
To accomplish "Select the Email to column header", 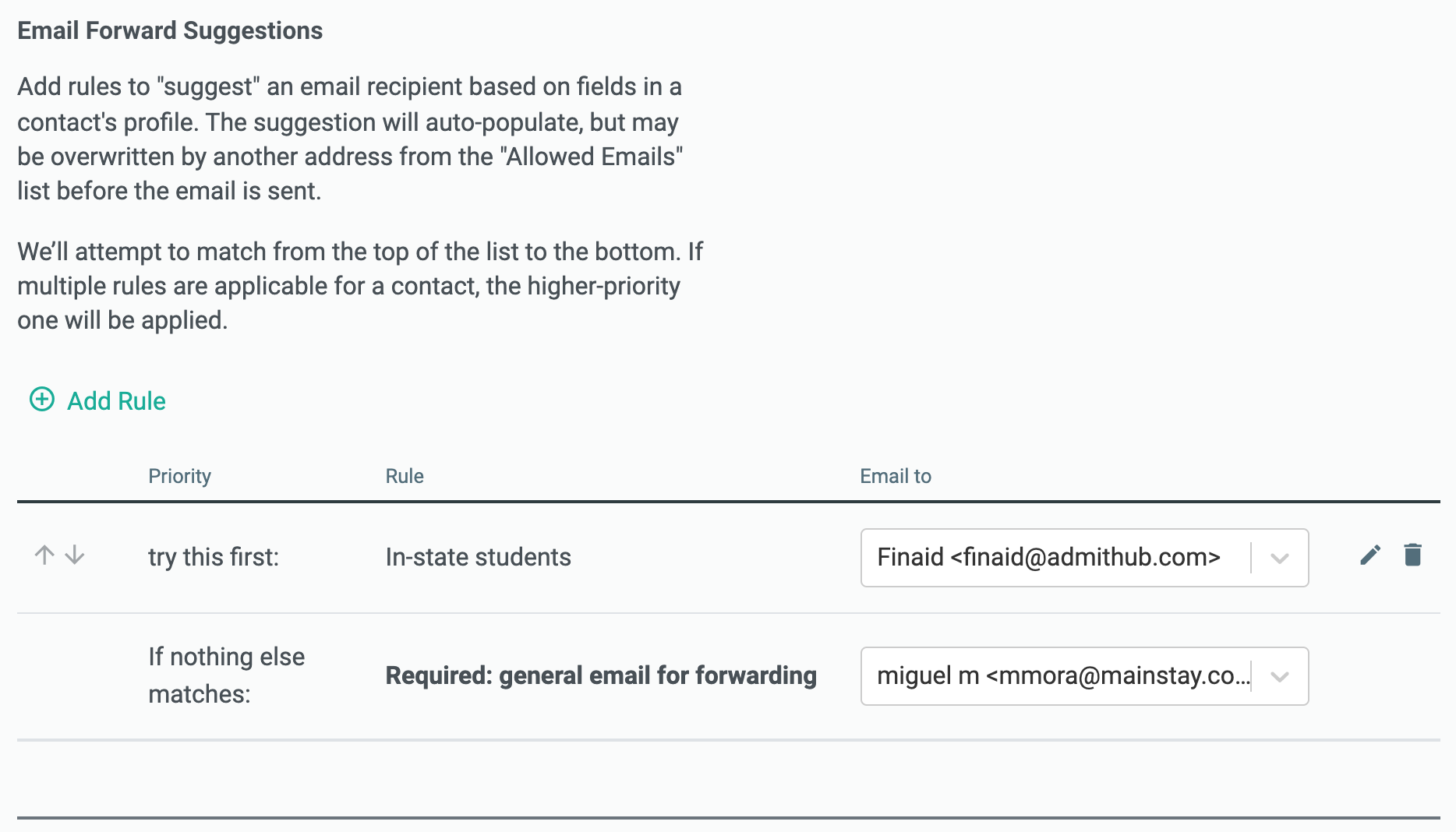I will pyautogui.click(x=896, y=476).
